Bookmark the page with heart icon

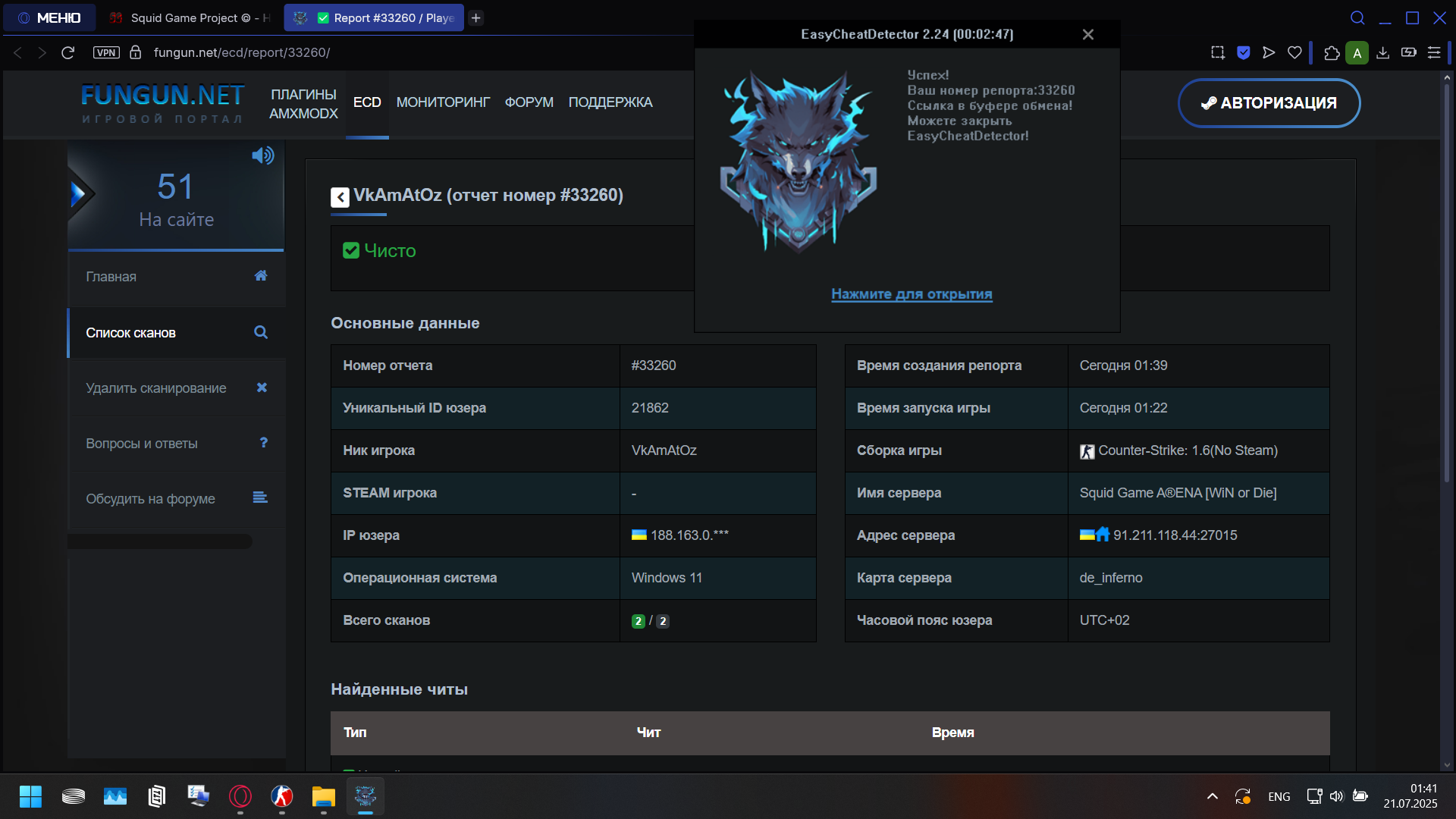click(1294, 52)
